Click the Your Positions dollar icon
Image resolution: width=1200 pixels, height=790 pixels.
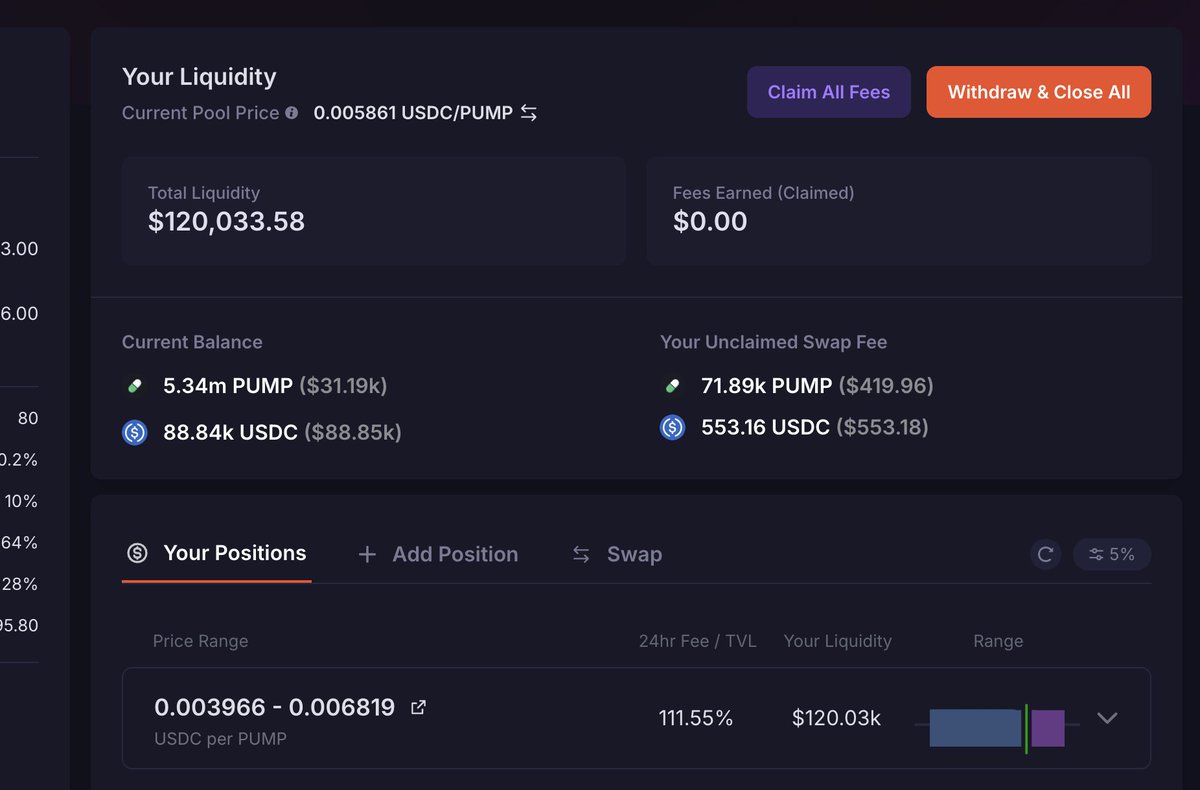click(x=137, y=552)
